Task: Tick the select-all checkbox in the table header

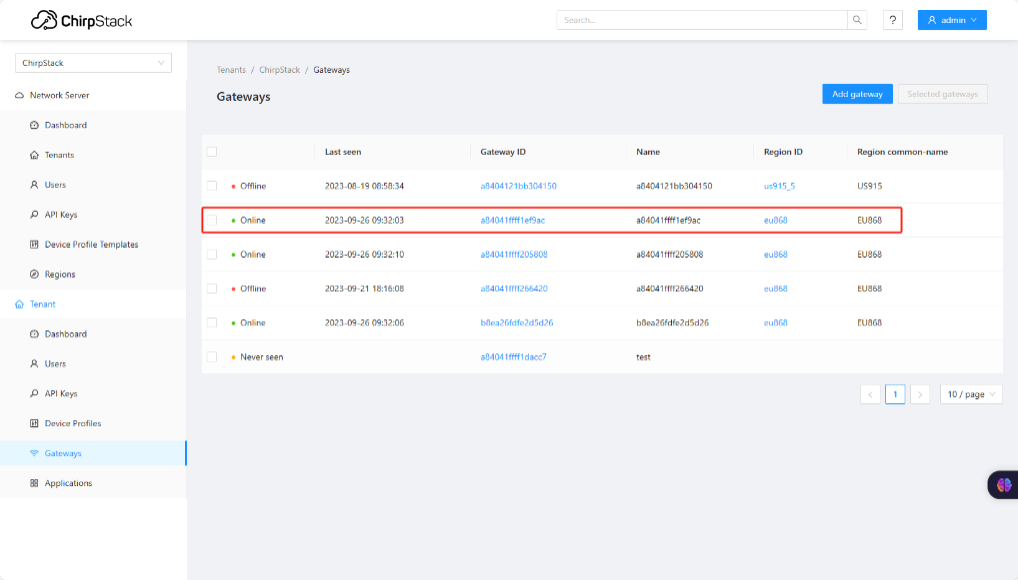Action: (214, 151)
